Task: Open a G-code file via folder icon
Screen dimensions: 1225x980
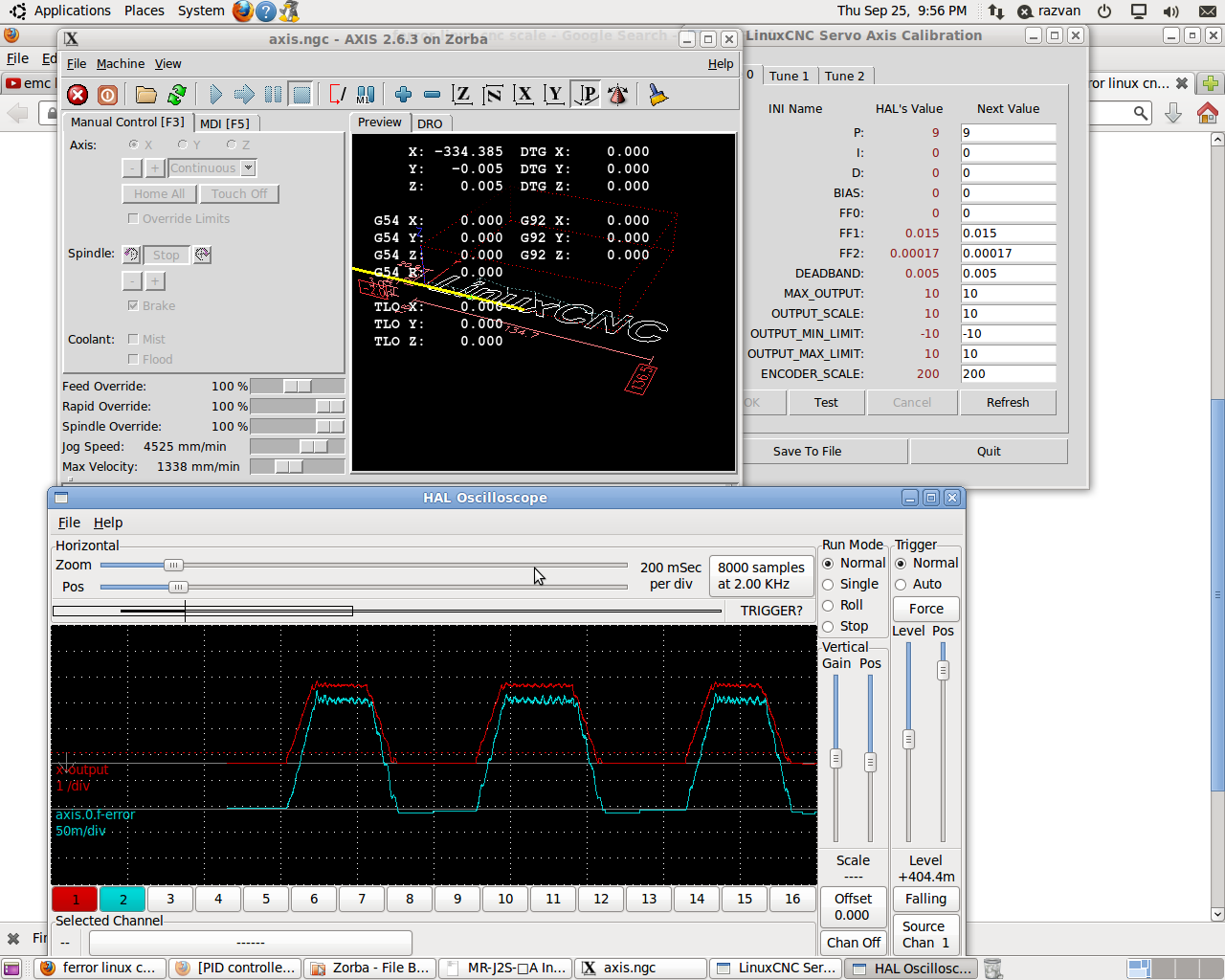Action: pyautogui.click(x=145, y=95)
